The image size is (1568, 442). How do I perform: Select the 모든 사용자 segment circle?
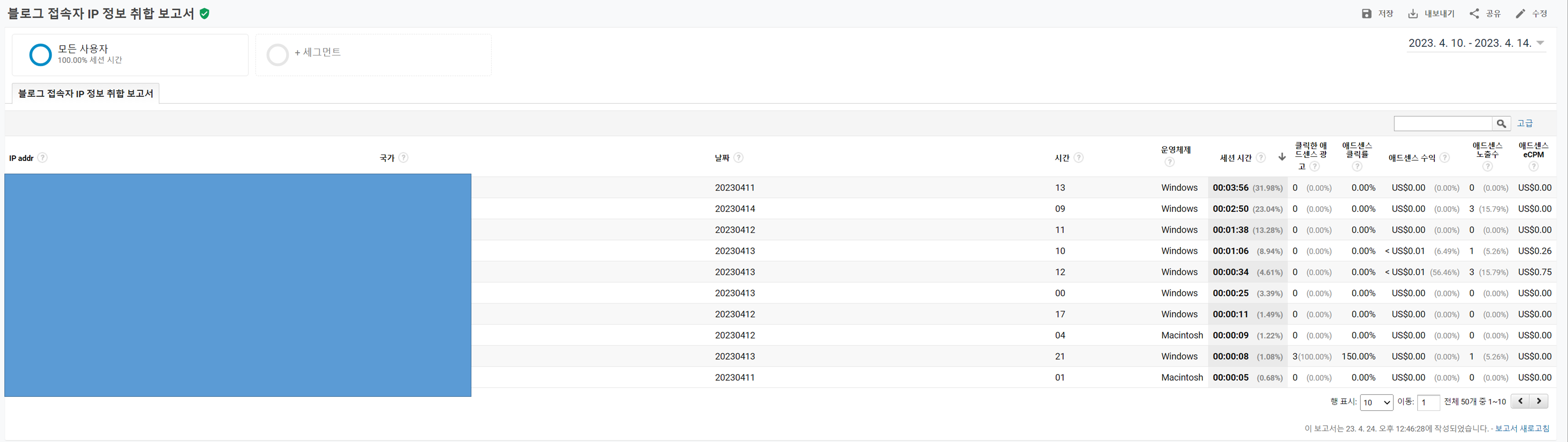tap(40, 55)
